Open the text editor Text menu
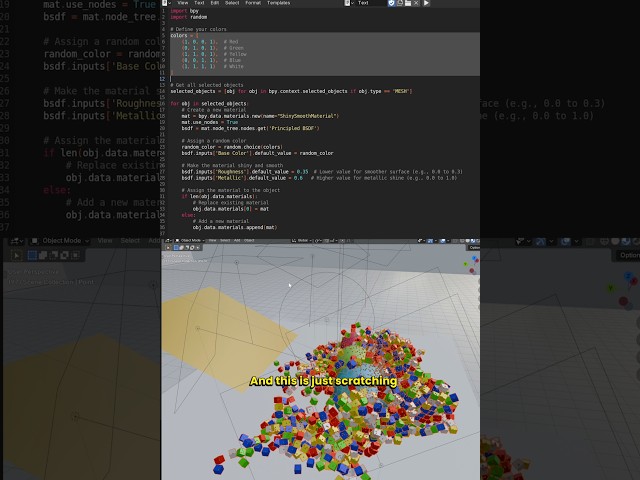This screenshot has width=640, height=480. (x=199, y=3)
